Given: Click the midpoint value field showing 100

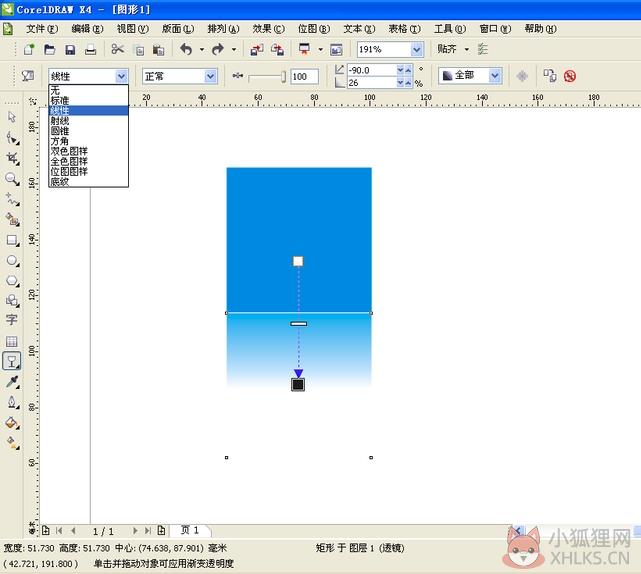Looking at the screenshot, I should pyautogui.click(x=305, y=76).
